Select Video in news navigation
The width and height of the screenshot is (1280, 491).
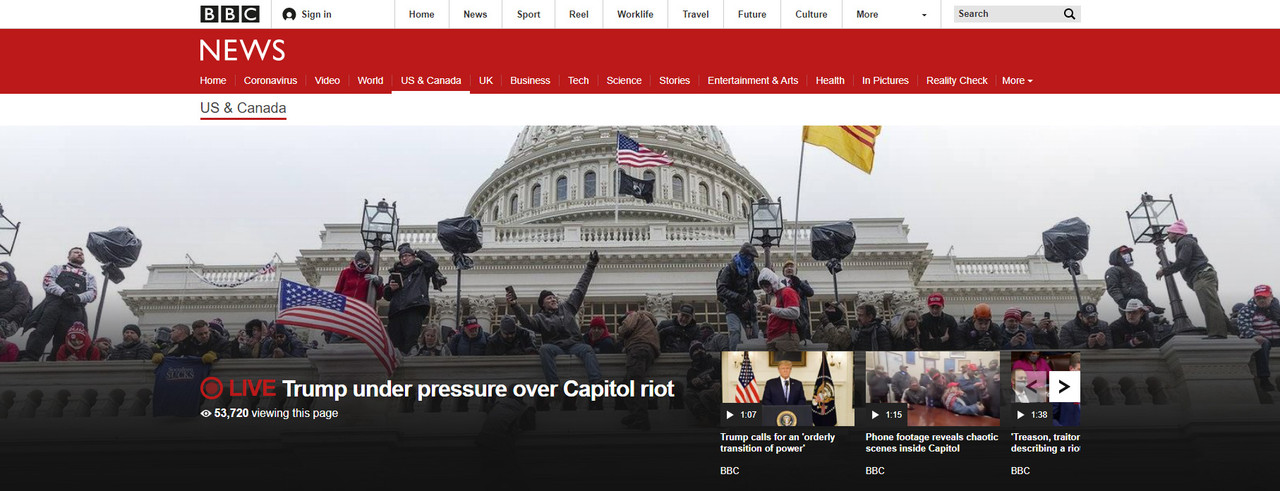[327, 80]
